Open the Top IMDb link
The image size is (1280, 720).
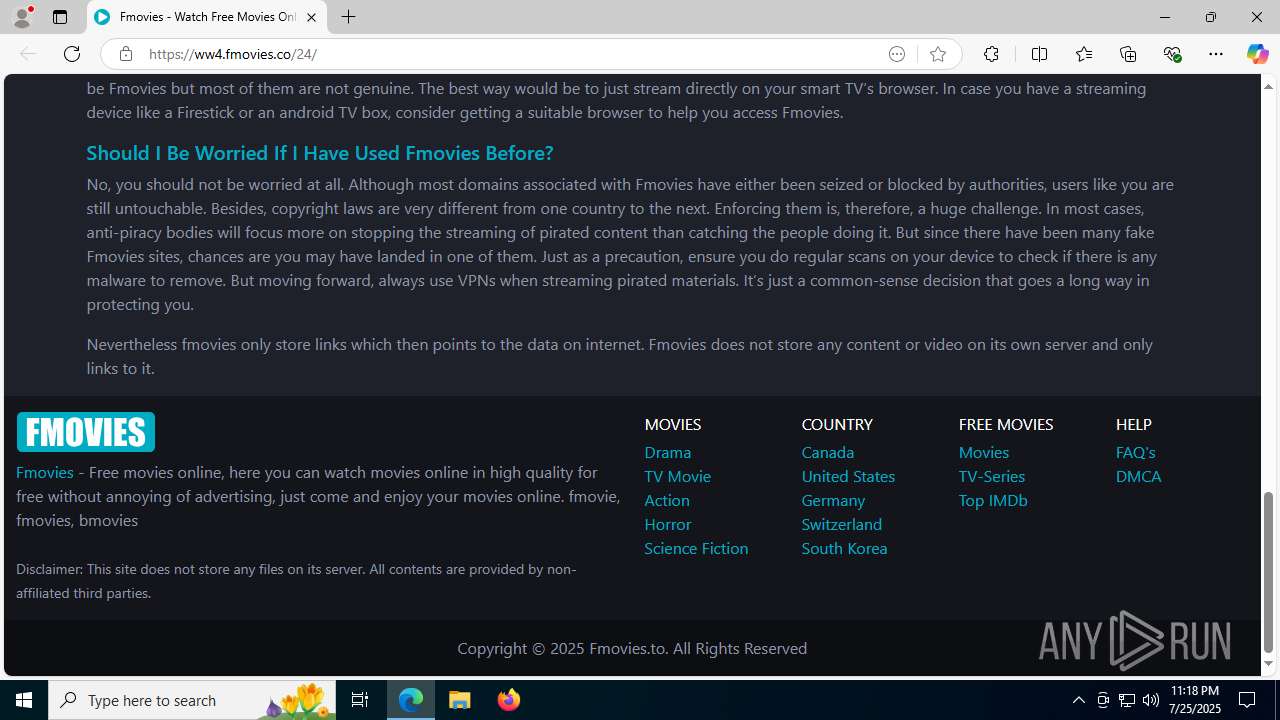click(992, 500)
